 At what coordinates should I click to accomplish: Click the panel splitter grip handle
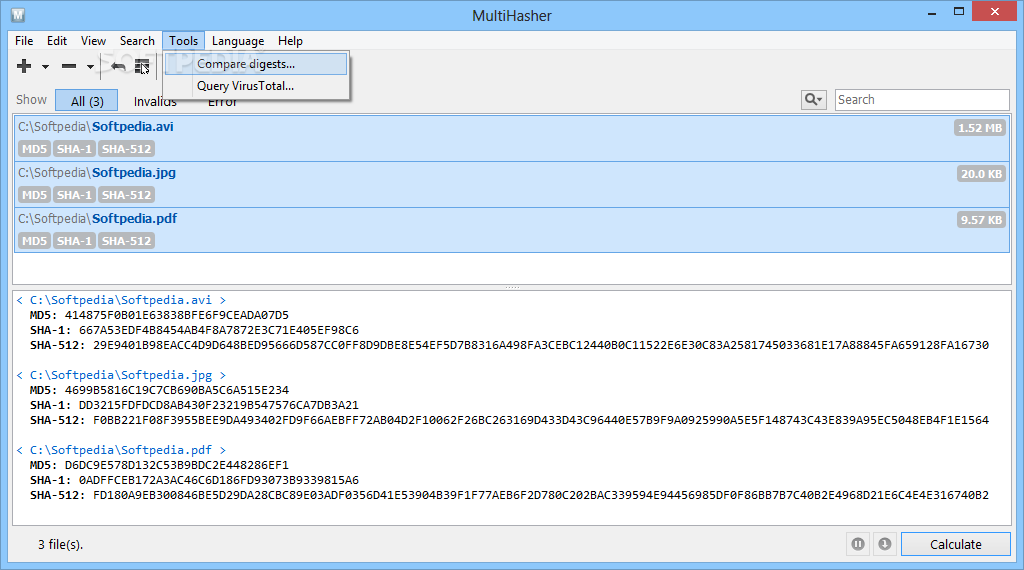(512, 287)
